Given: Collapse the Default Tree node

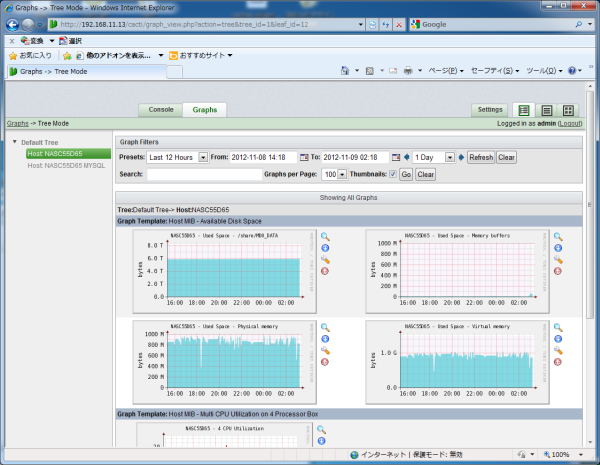Looking at the screenshot, I should click(14, 143).
